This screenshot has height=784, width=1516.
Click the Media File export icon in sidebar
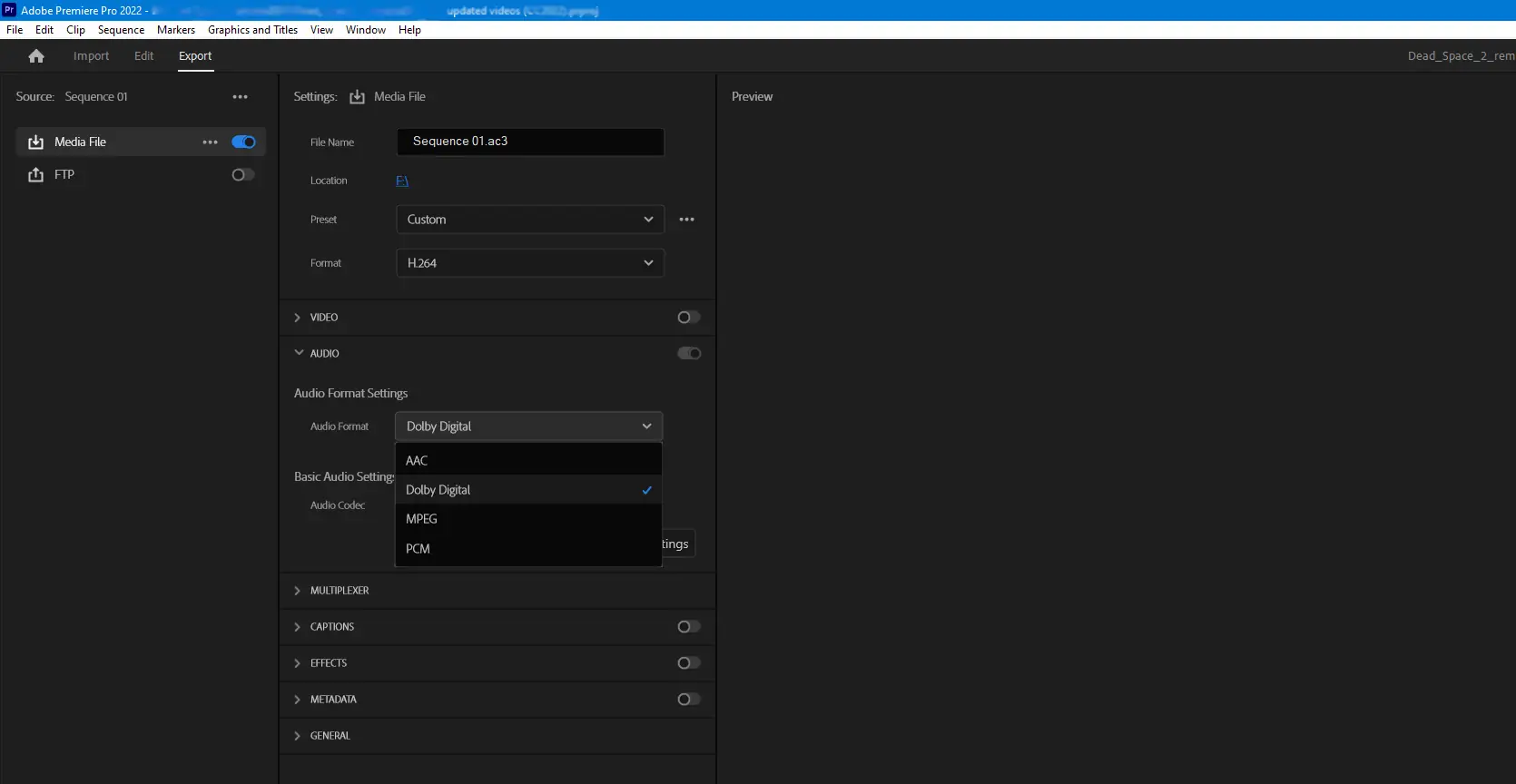(x=36, y=142)
